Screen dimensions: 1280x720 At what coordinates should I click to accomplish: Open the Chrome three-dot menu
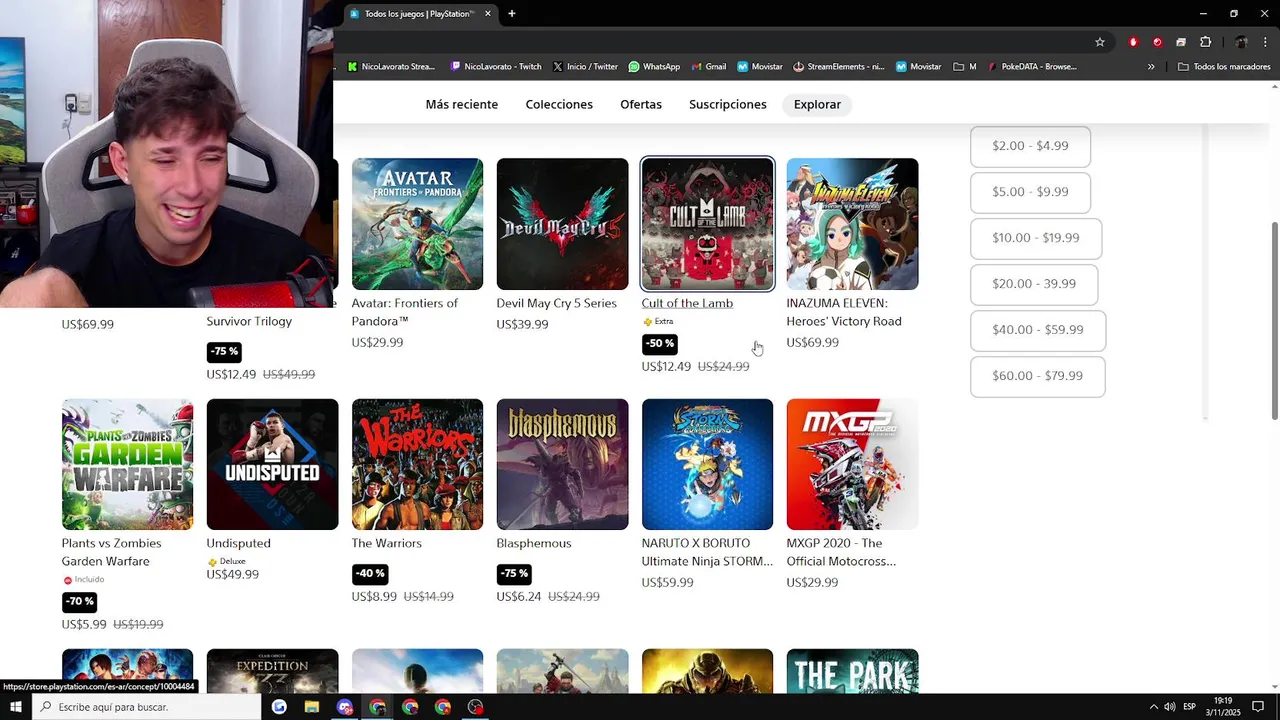tap(1266, 42)
